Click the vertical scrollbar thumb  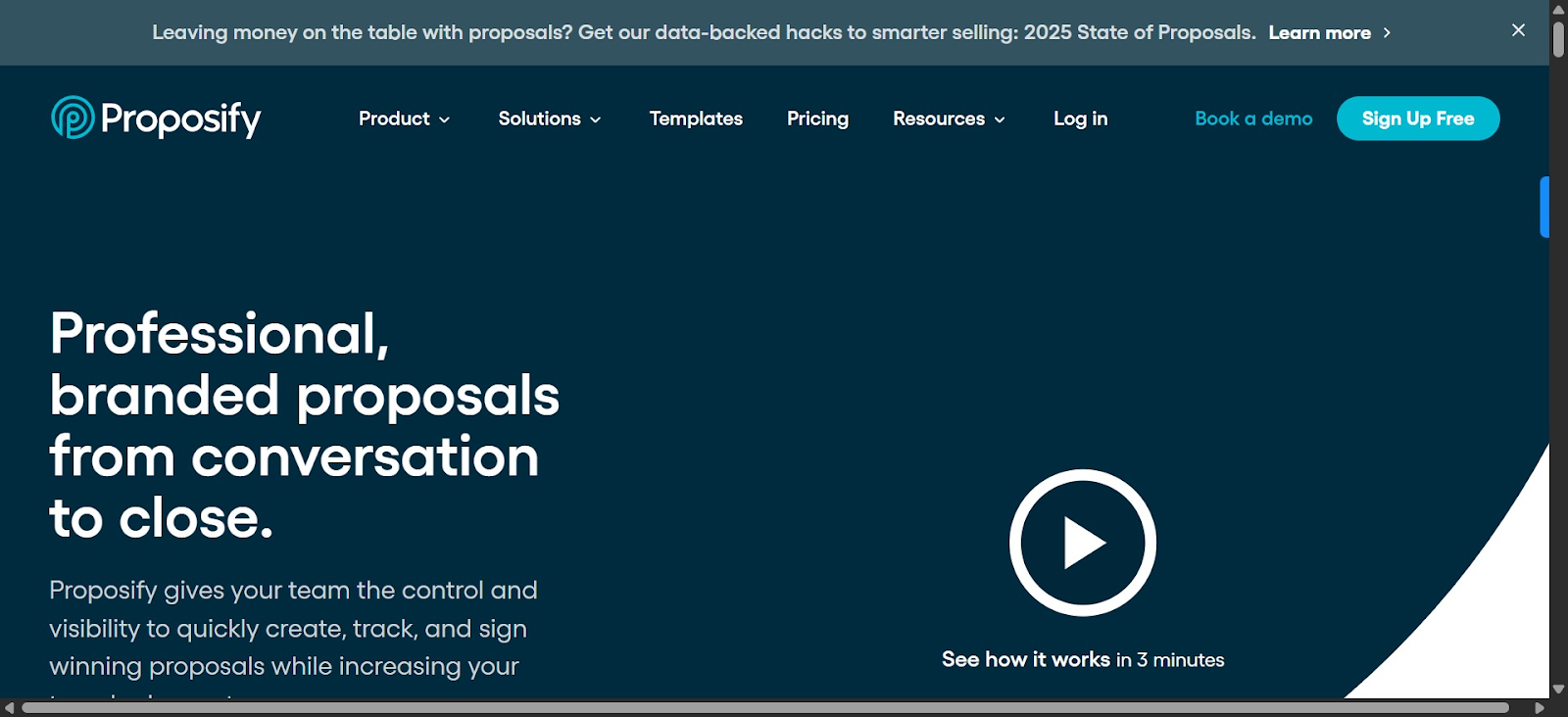point(1558,39)
